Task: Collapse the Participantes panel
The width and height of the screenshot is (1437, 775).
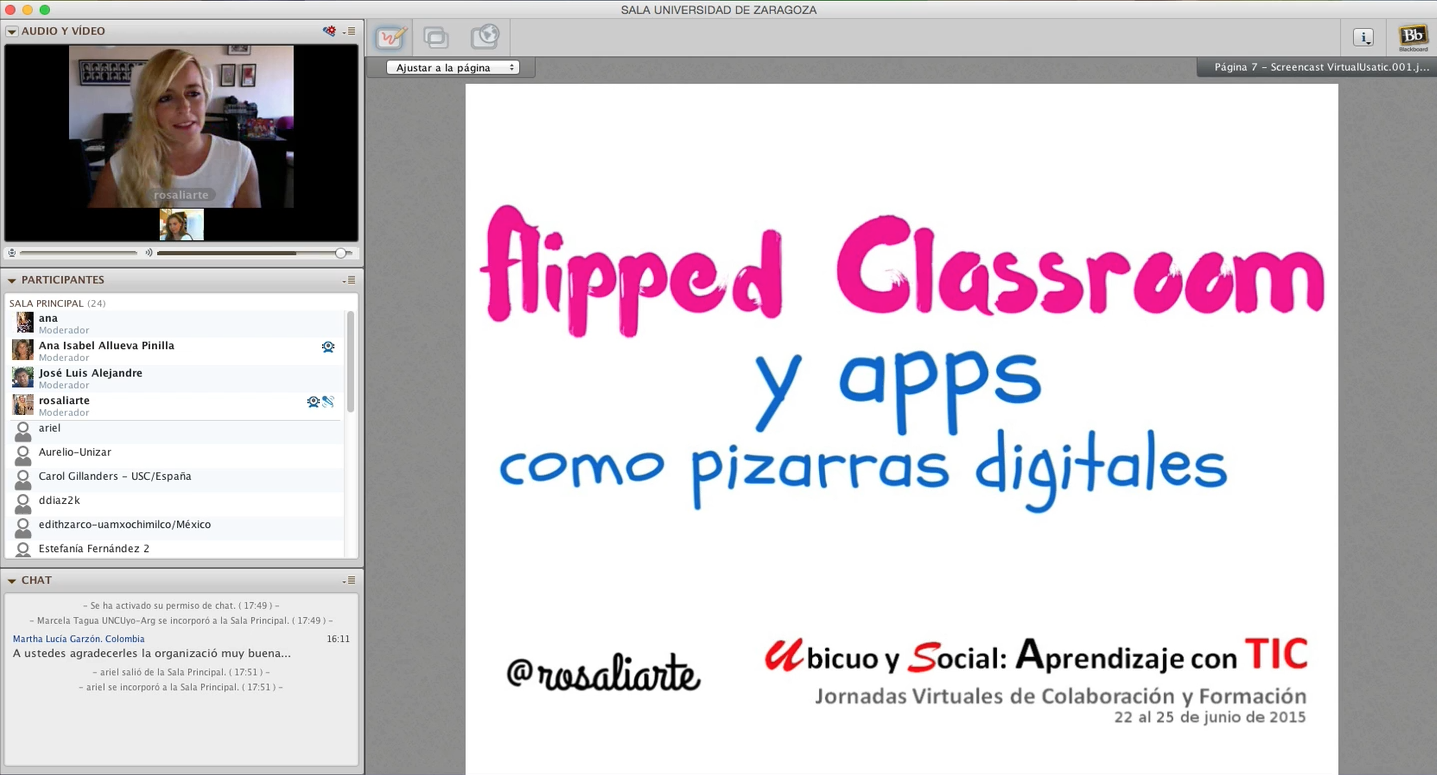Action: click(x=12, y=280)
